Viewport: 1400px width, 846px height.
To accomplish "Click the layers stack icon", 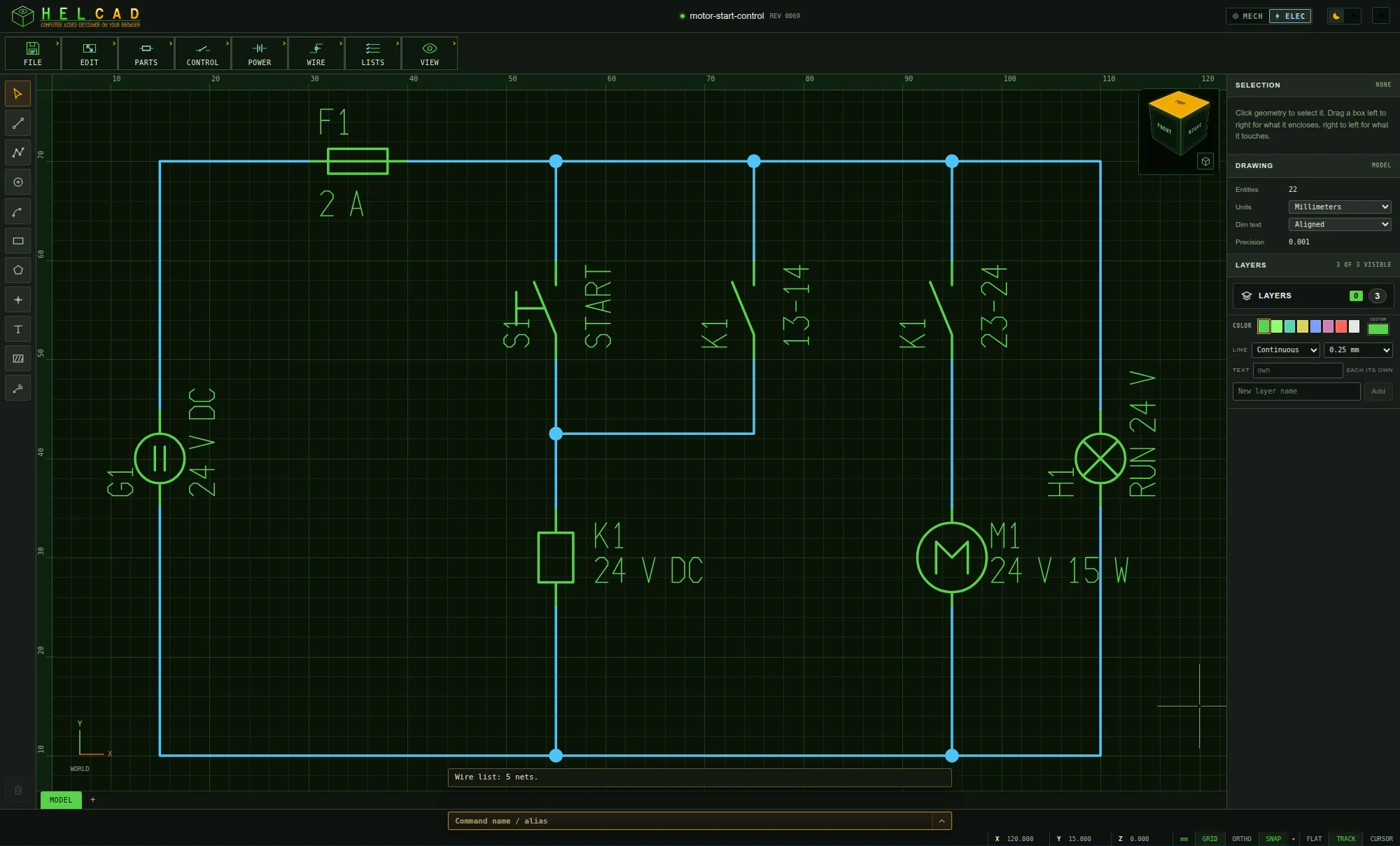I will (1247, 296).
